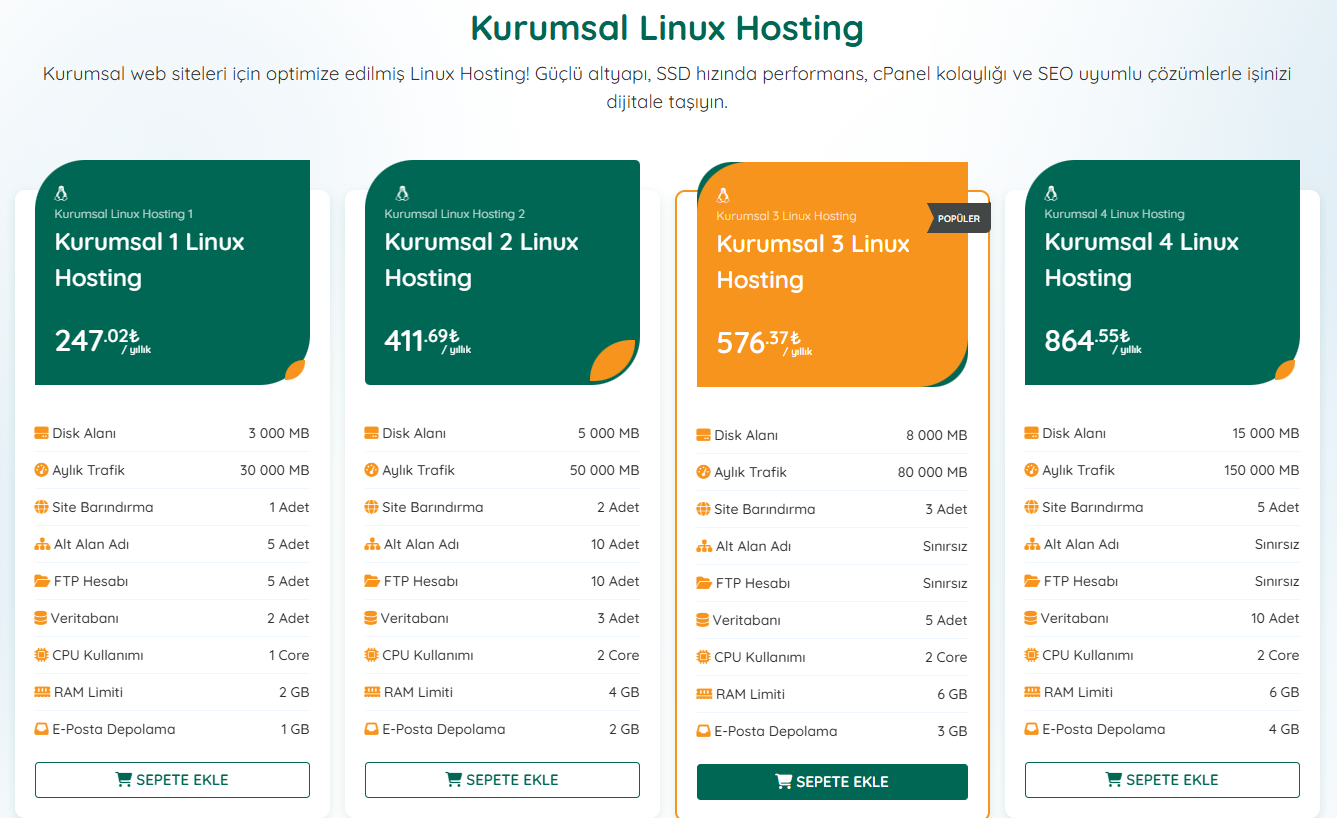Add Kurumsal 4 Linux Hosting to cart
The width and height of the screenshot is (1337, 818).
point(1162,780)
